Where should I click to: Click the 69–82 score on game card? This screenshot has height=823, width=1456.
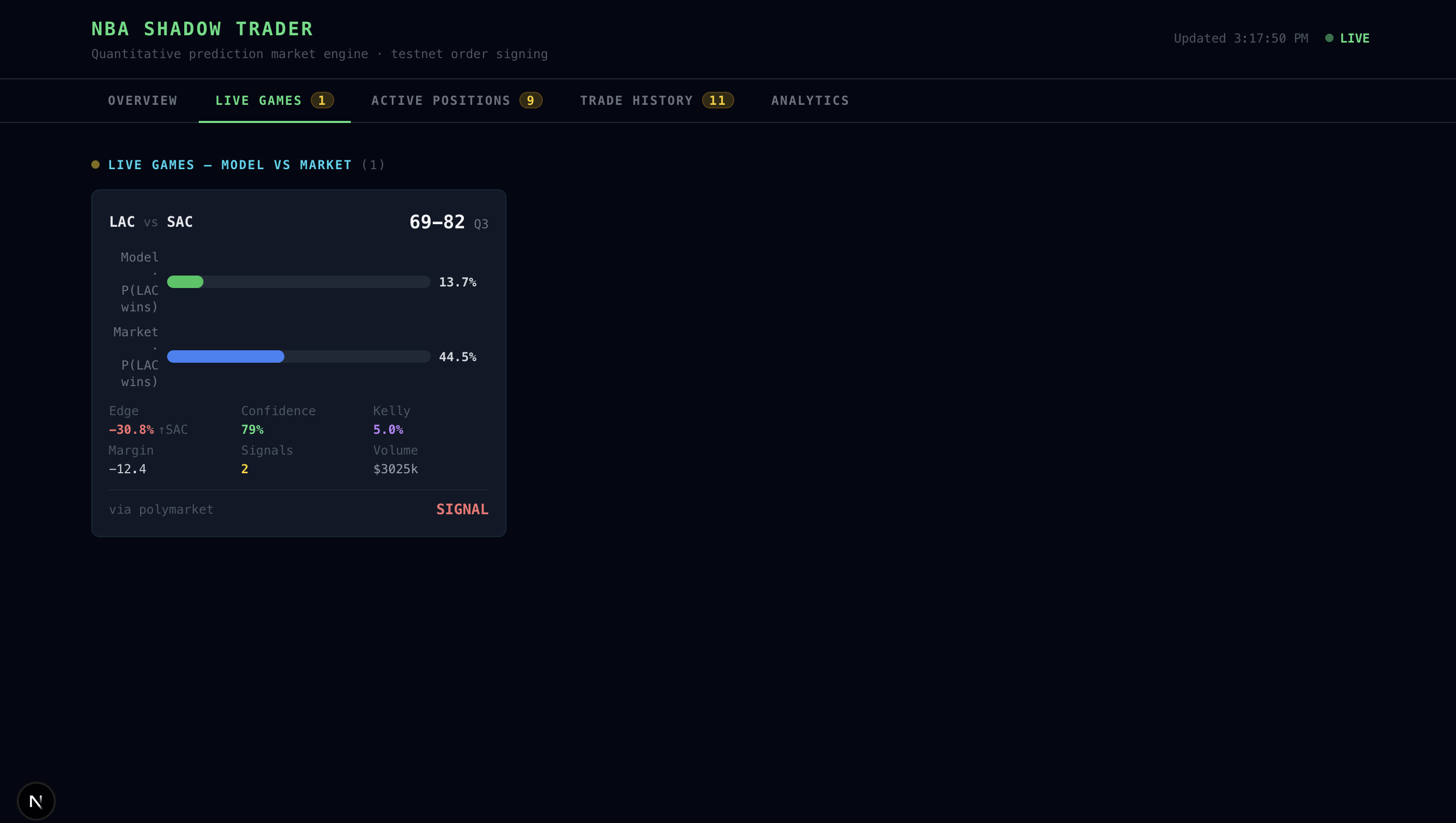(436, 222)
